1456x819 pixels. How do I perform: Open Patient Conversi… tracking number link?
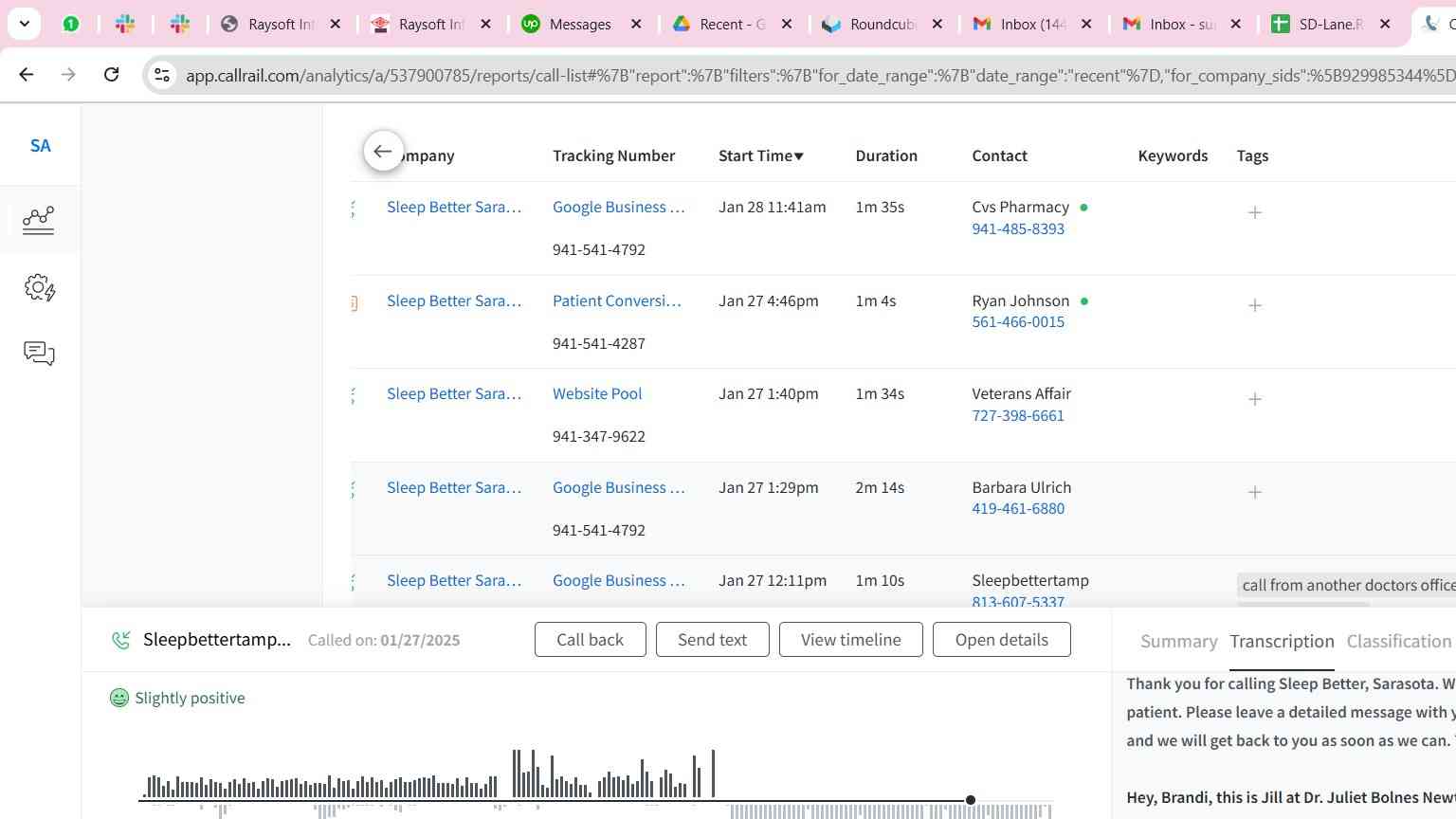(617, 300)
